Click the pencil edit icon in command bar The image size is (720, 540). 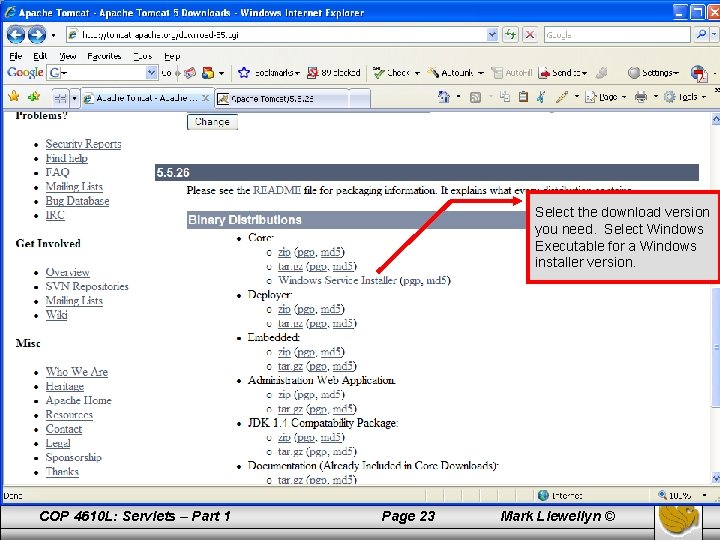(x=562, y=97)
